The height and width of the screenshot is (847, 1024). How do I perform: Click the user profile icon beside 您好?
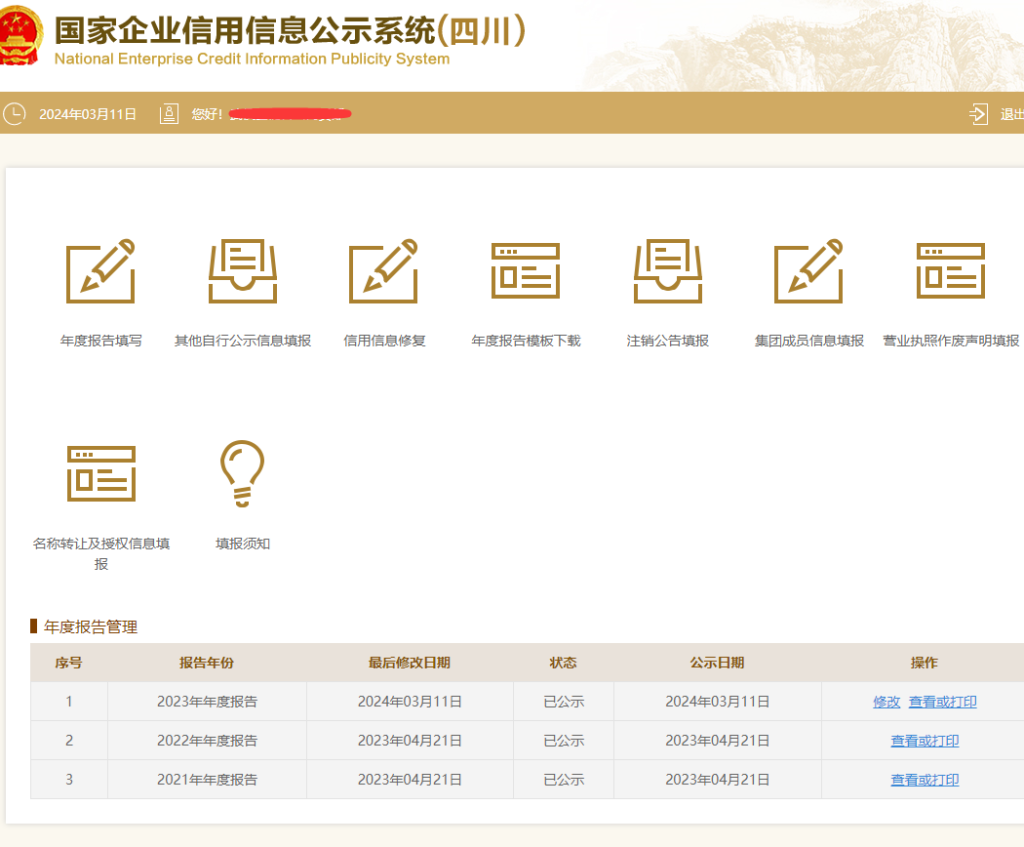tap(169, 114)
